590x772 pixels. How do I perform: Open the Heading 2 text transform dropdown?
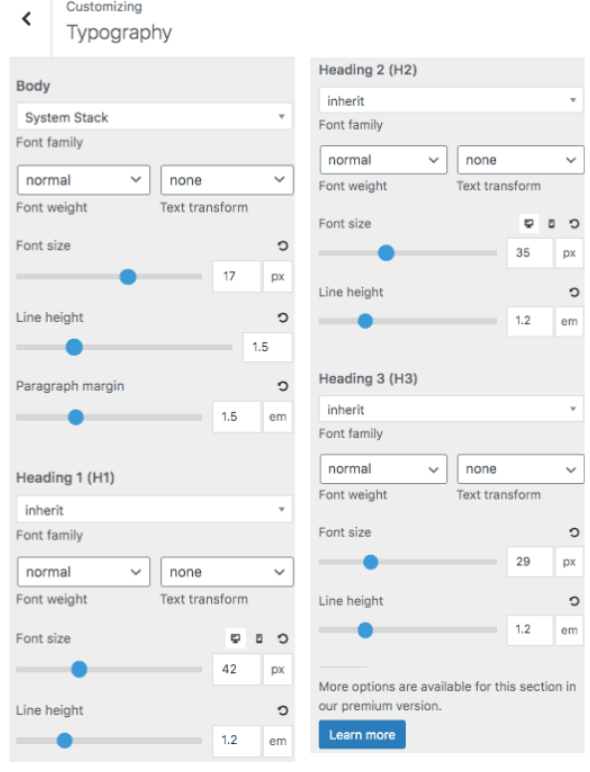(520, 160)
